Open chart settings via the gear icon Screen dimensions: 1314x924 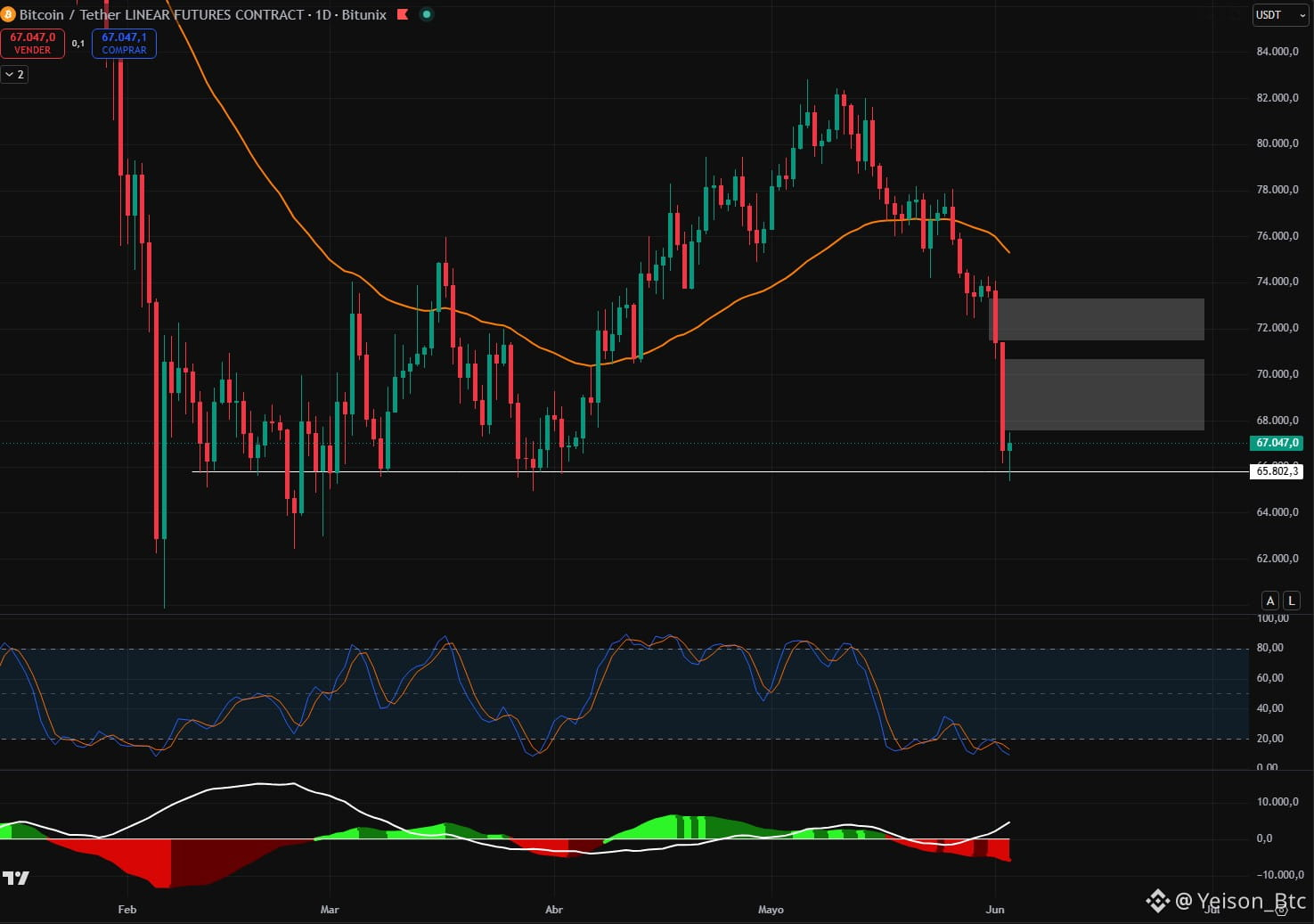pos(1281,909)
